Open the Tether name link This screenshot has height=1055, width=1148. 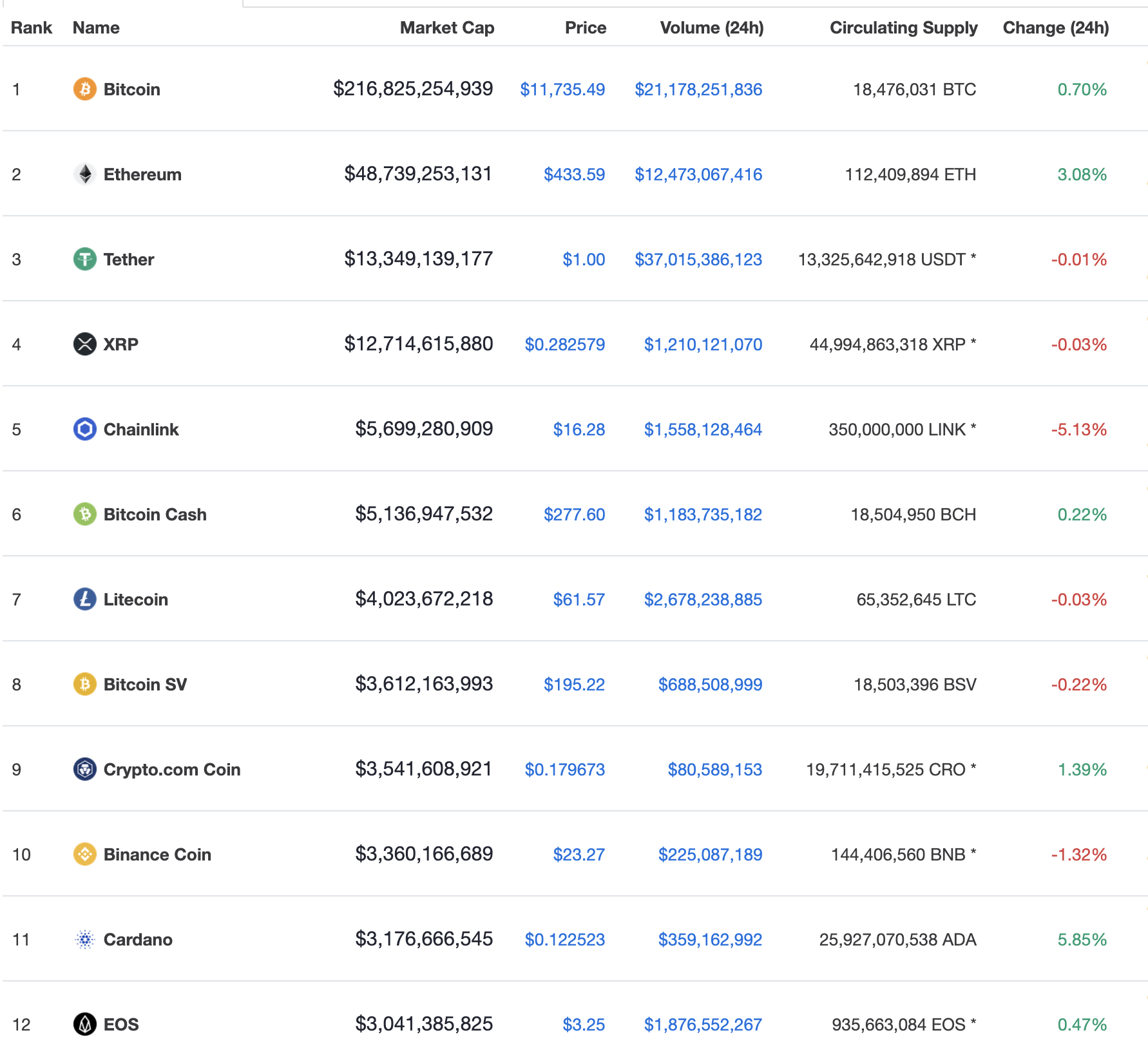(x=129, y=259)
